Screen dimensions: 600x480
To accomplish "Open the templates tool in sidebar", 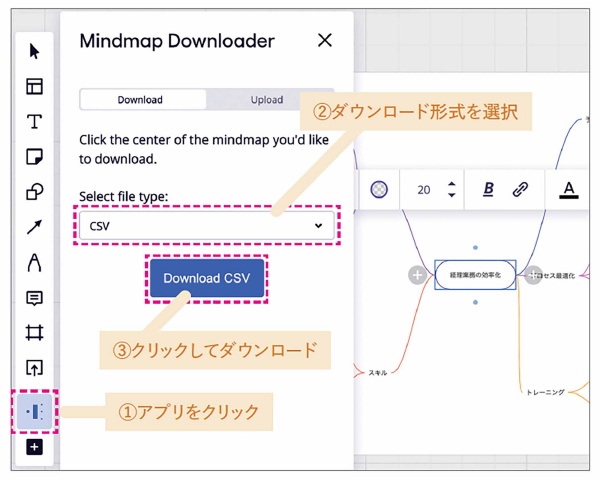I will pyautogui.click(x=35, y=86).
